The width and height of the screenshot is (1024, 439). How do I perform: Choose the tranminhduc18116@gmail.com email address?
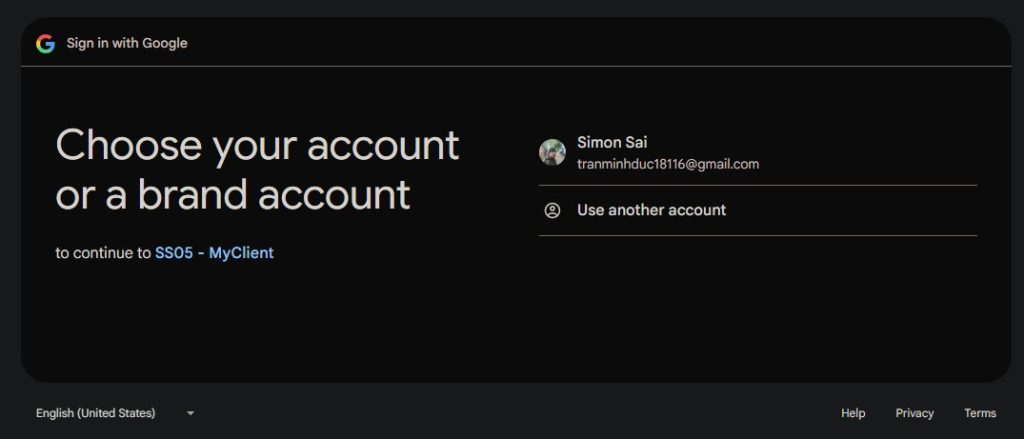click(668, 164)
